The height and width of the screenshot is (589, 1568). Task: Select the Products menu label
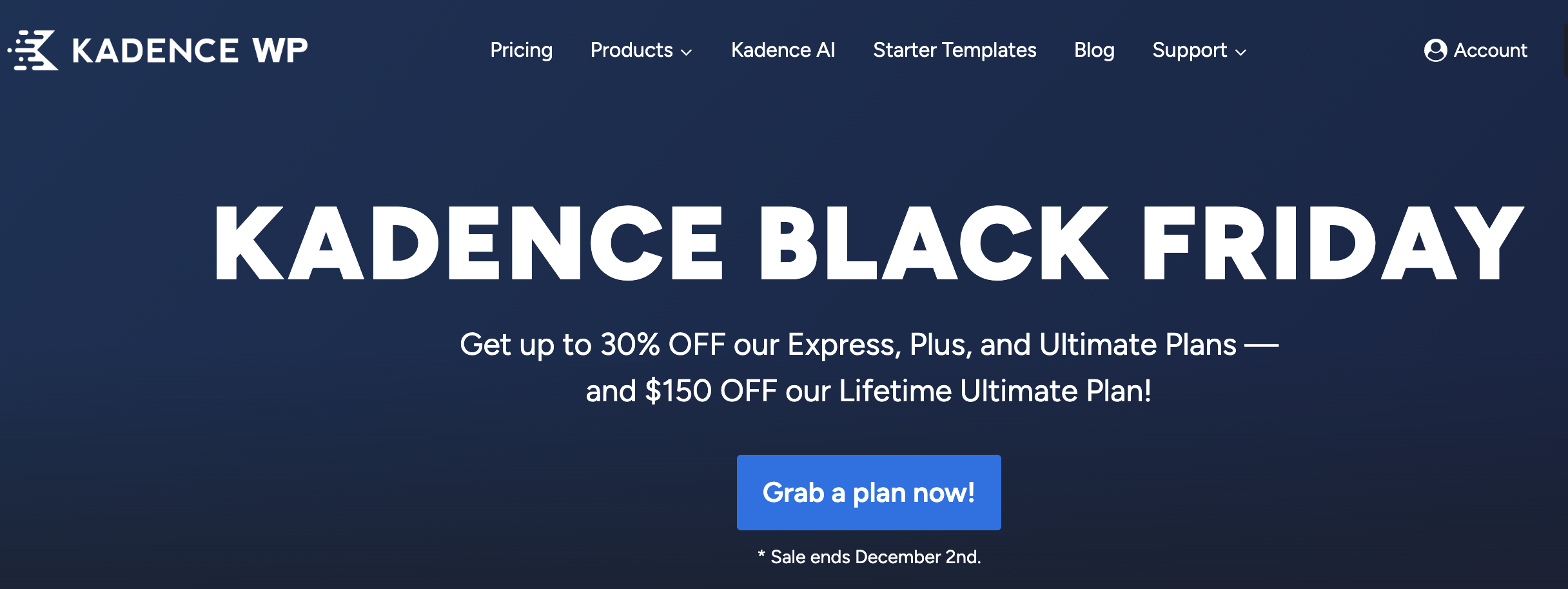coord(631,50)
